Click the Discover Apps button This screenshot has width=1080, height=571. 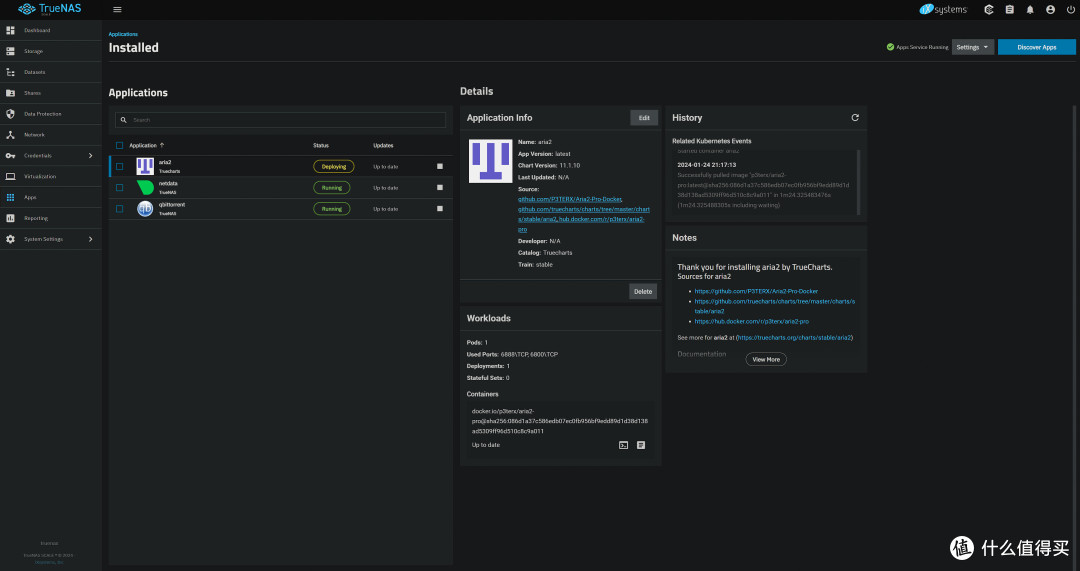1037,48
